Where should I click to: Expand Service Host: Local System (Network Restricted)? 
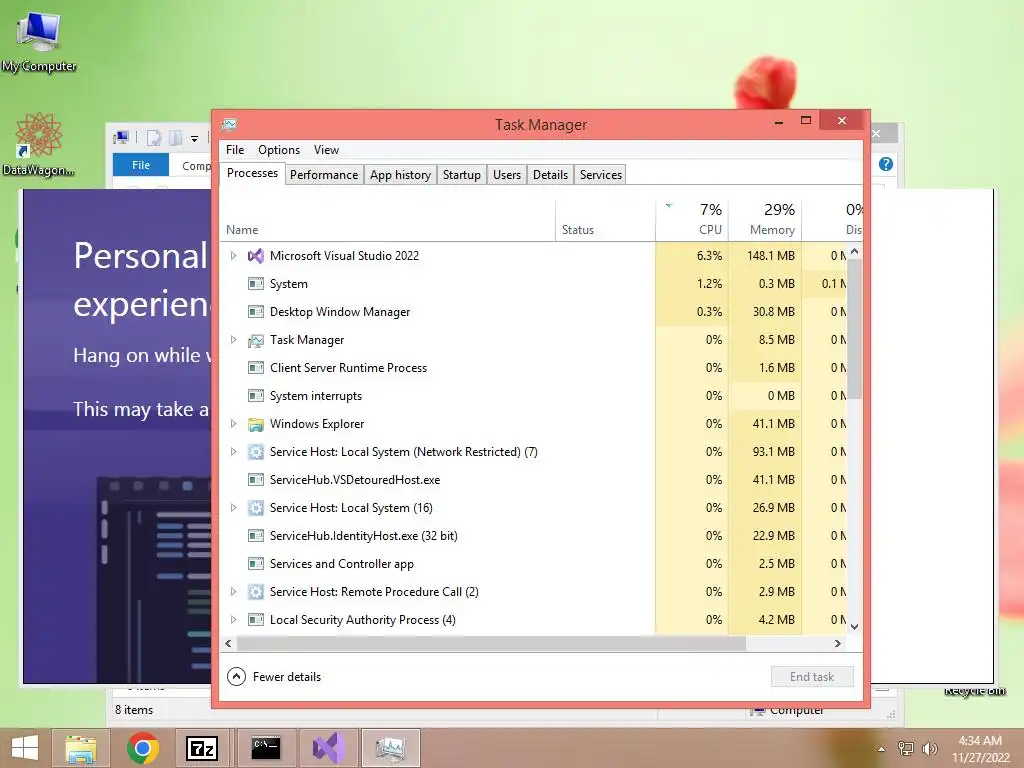click(x=233, y=452)
